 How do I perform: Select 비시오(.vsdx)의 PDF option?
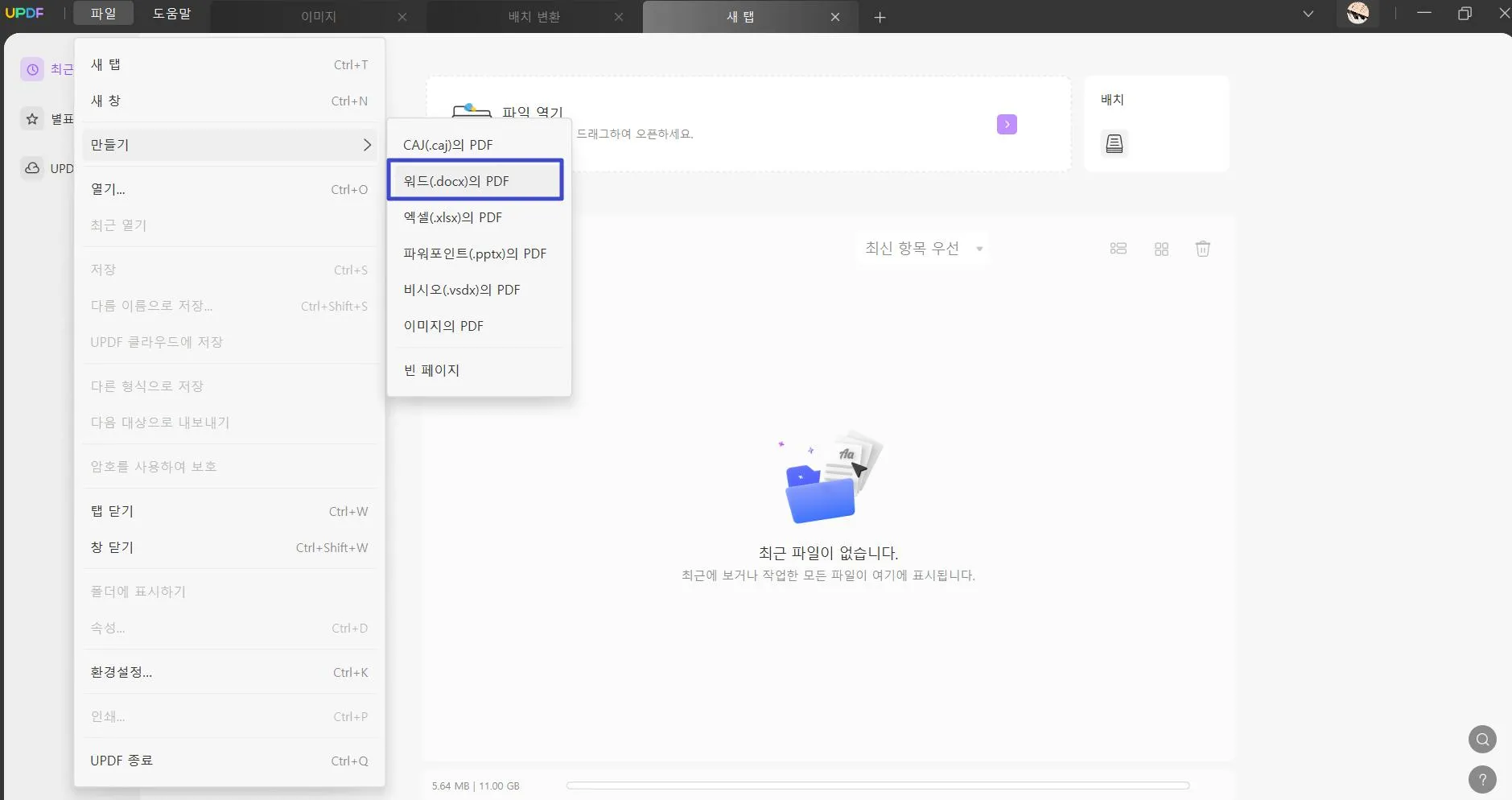(478, 290)
